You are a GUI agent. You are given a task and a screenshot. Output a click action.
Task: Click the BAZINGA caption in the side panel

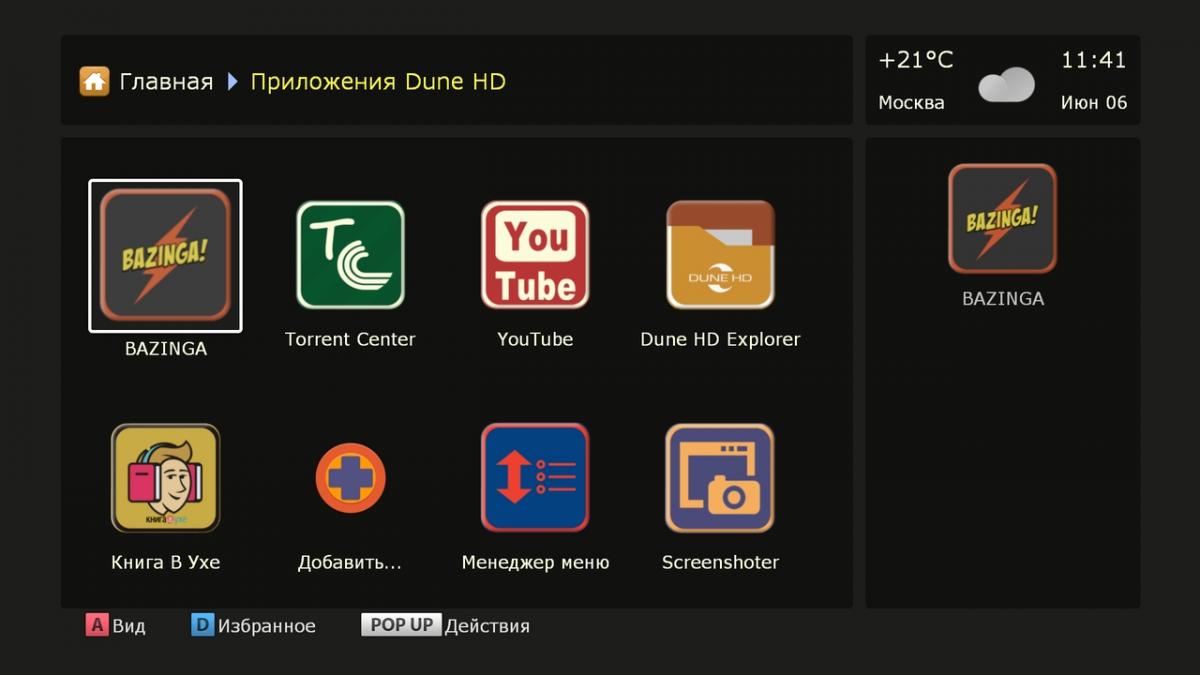(1002, 298)
